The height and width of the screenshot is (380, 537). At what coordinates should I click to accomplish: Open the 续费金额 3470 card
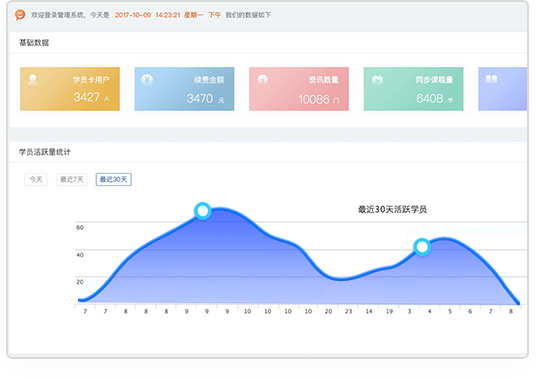click(x=185, y=89)
